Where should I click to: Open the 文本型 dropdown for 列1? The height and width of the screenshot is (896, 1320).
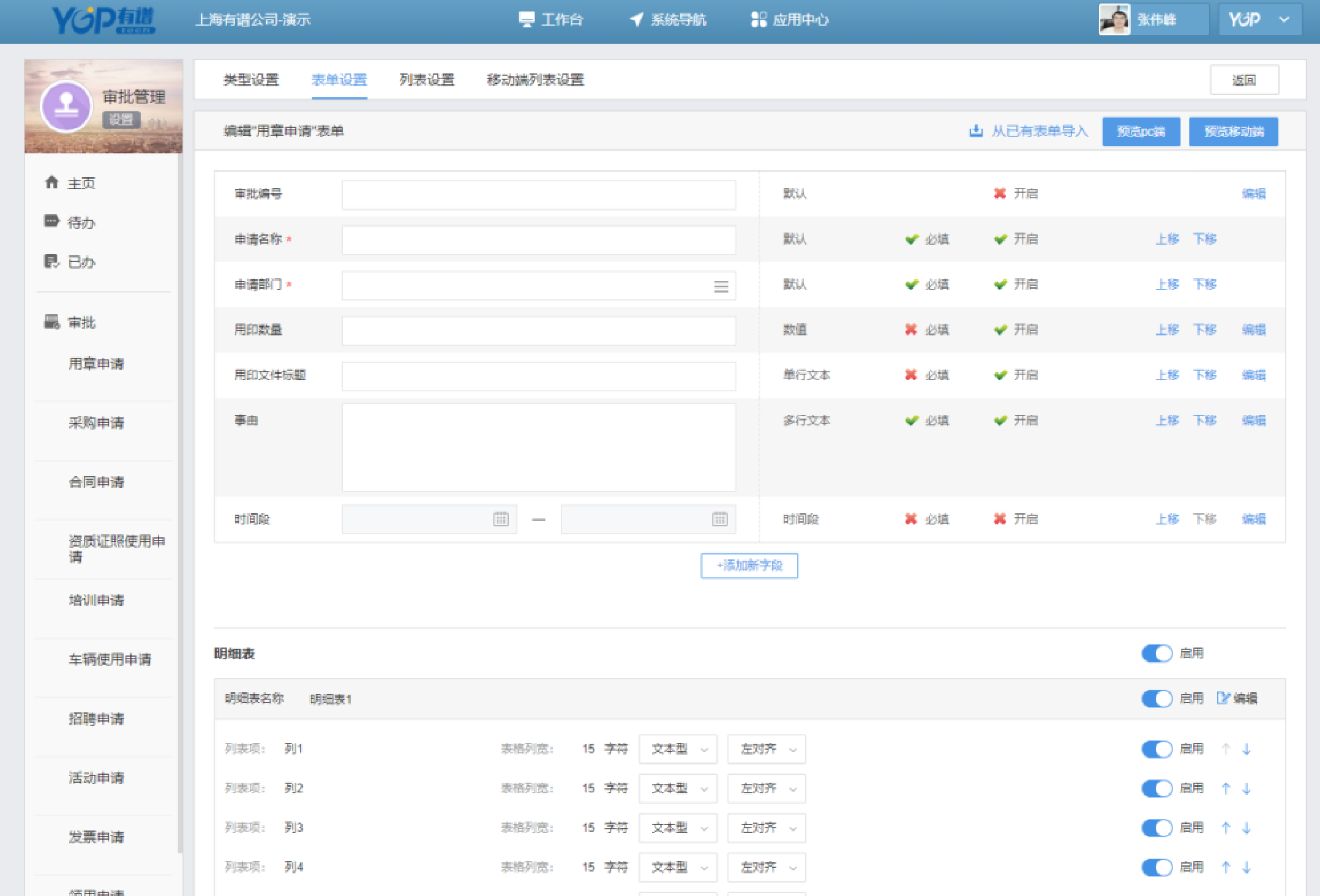678,749
